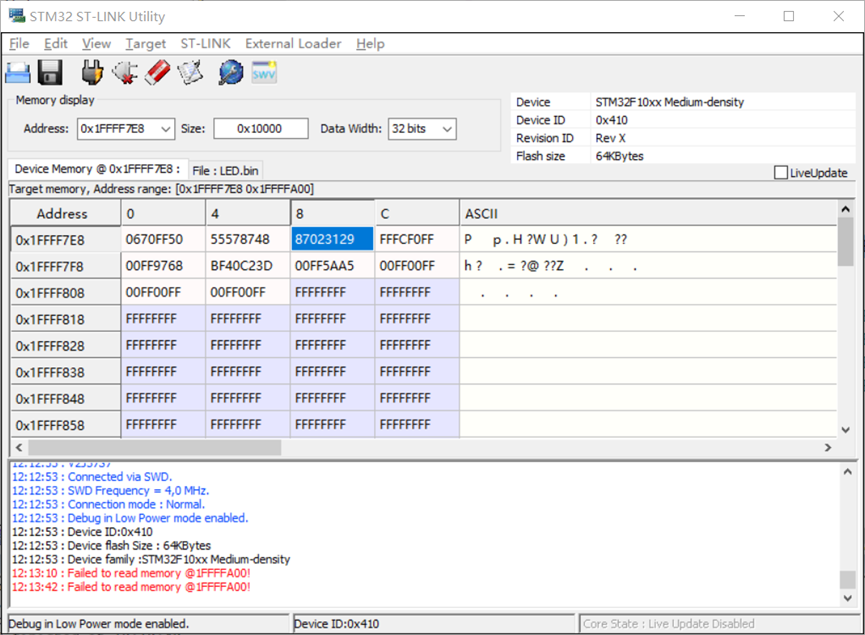Click the Address column header

pyautogui.click(x=66, y=214)
